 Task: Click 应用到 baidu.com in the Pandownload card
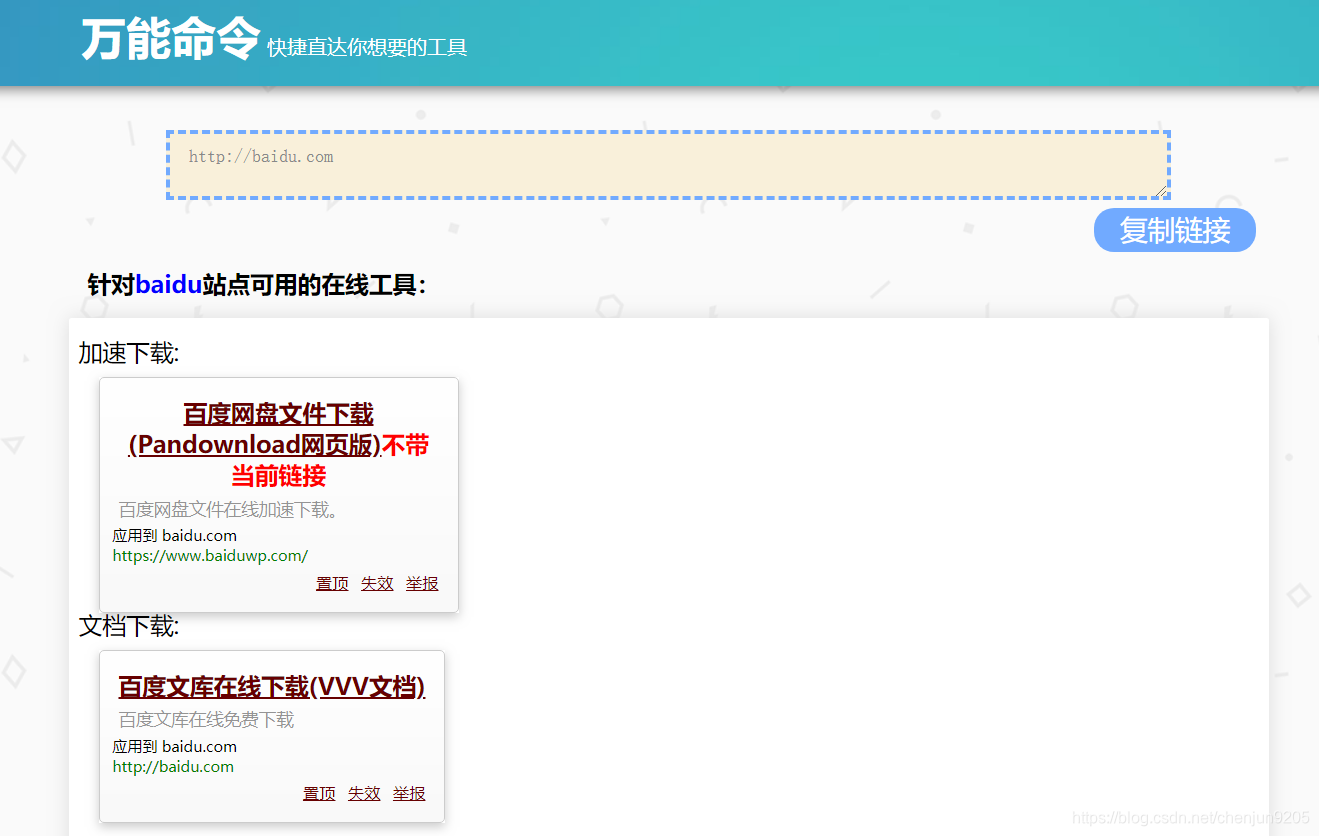pyautogui.click(x=175, y=536)
